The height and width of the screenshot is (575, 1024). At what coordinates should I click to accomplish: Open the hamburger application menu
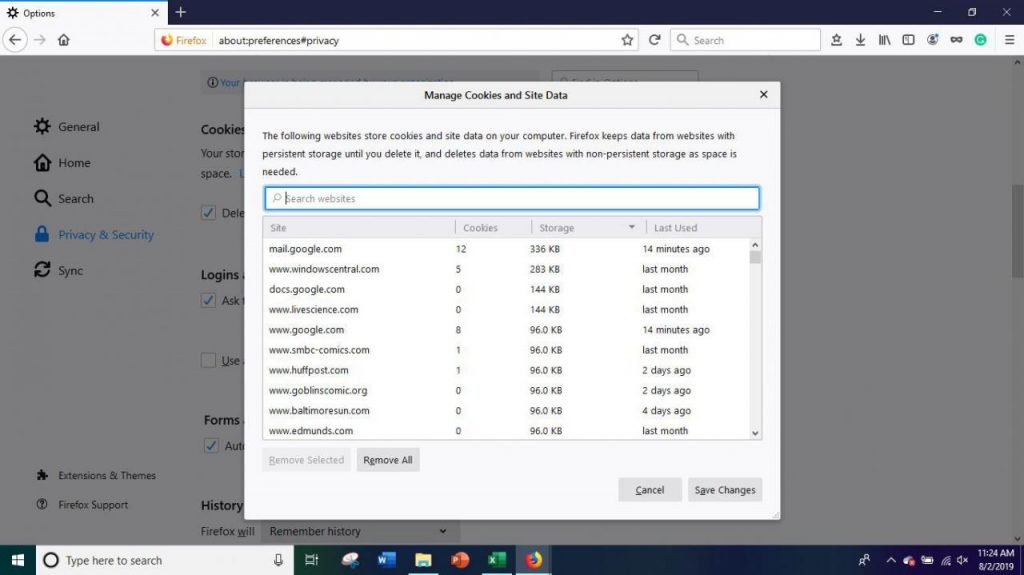click(1009, 40)
